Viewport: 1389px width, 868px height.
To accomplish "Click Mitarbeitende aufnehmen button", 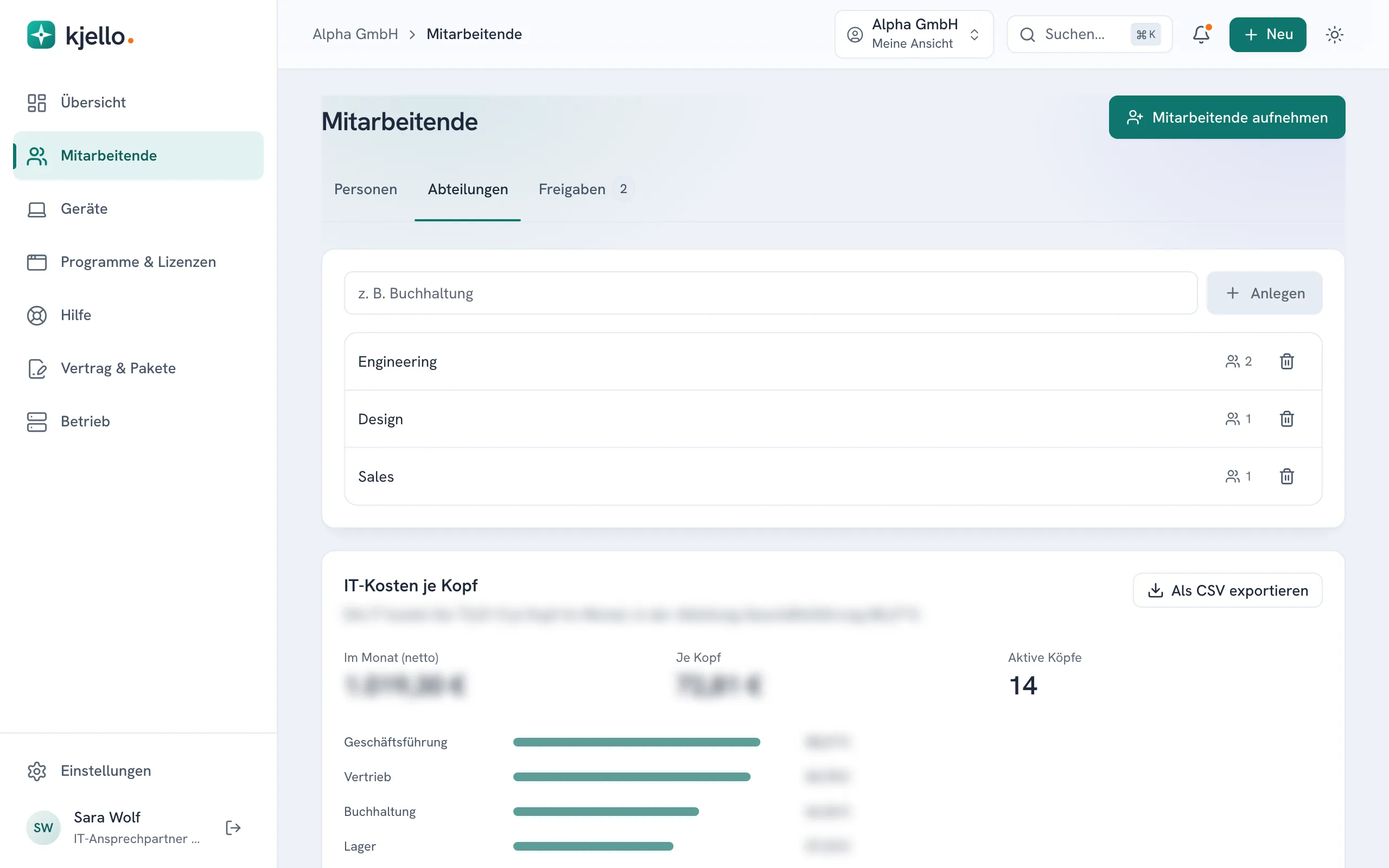I will pos(1227,117).
